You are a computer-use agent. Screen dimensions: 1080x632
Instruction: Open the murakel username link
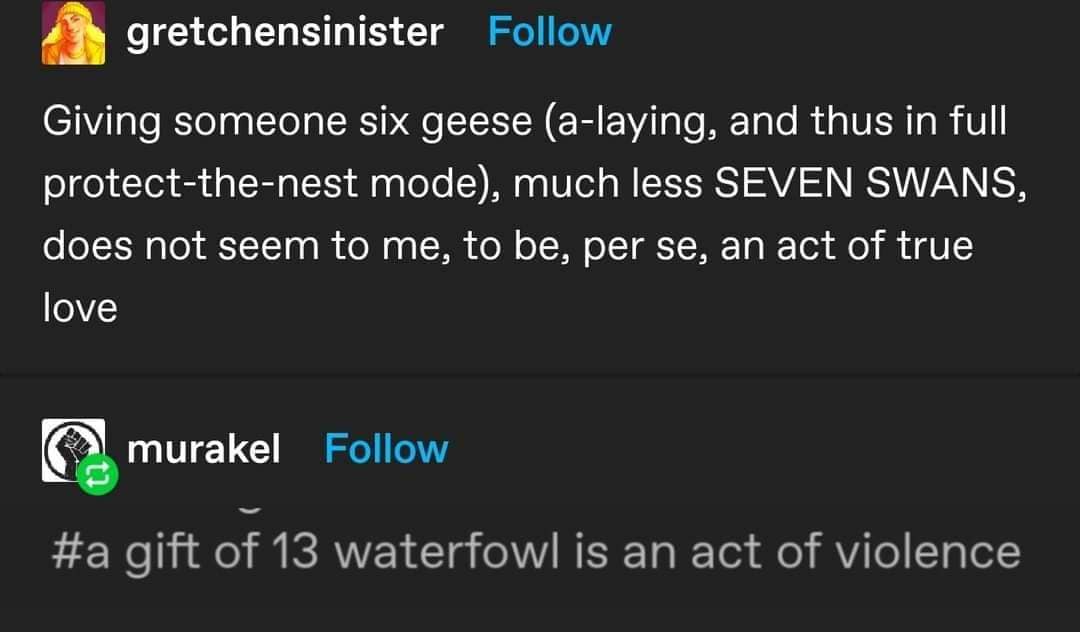(204, 449)
